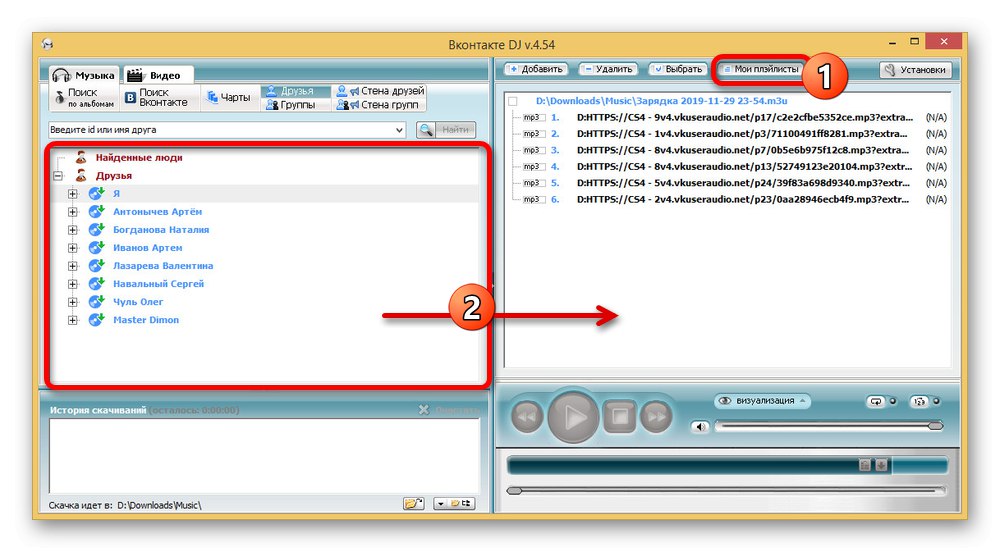
Task: Click the person icon beside the Друзья node
Action: coord(81,175)
